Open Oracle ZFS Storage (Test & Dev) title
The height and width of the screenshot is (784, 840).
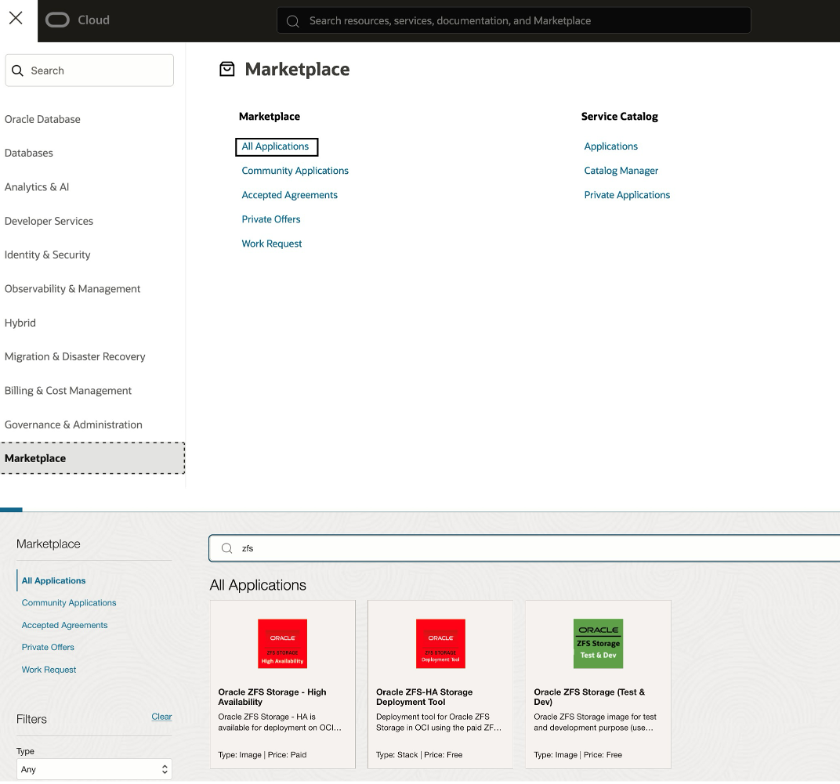pos(589,697)
